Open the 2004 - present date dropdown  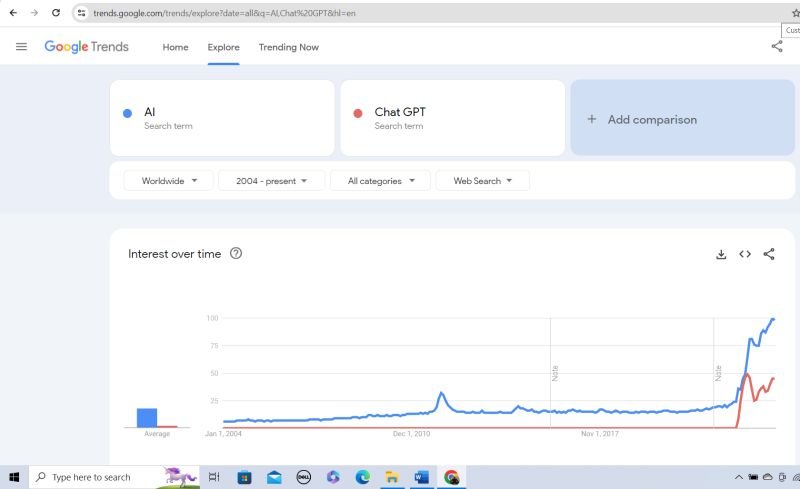(271, 181)
